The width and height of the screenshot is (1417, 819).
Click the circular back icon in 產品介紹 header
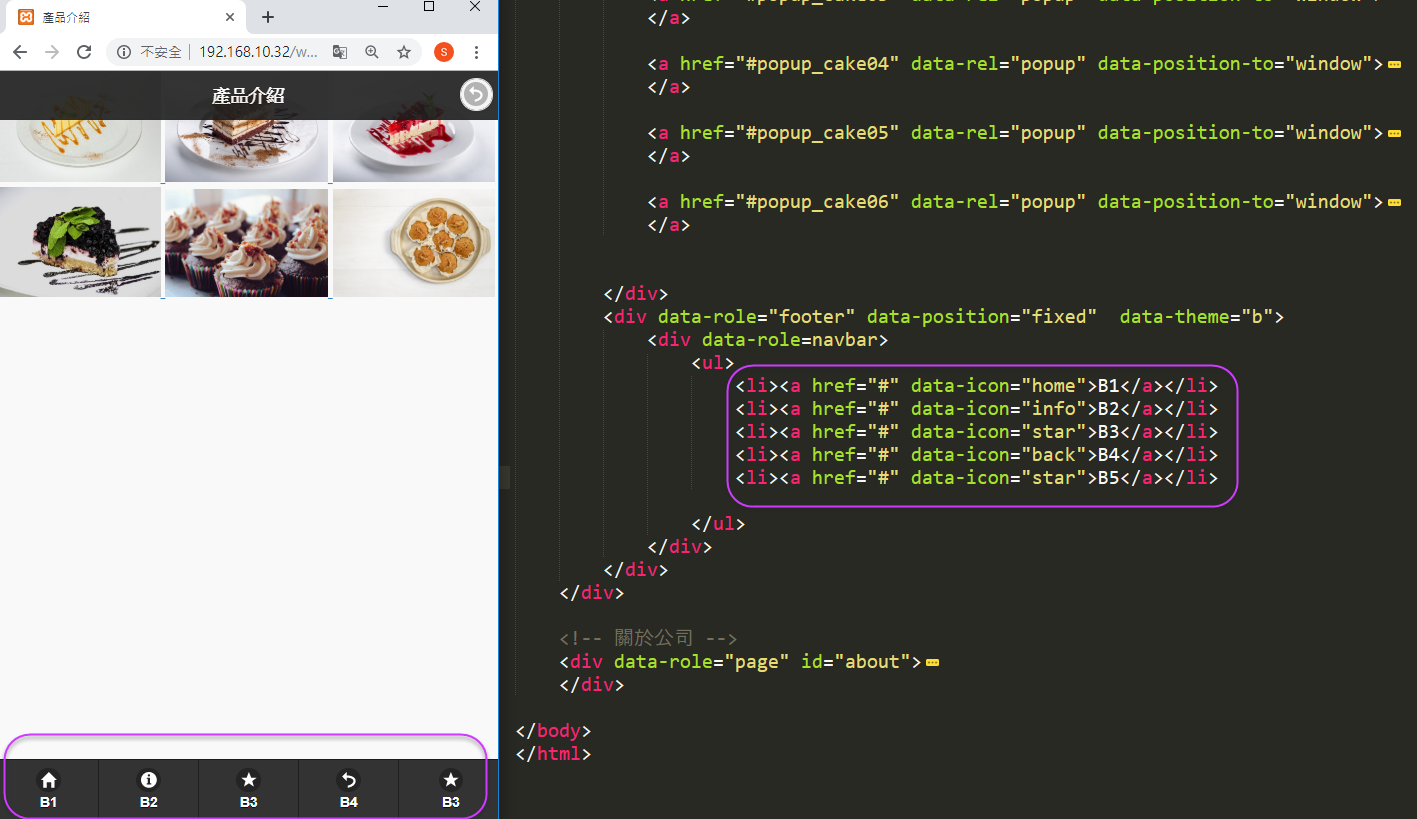coord(476,95)
